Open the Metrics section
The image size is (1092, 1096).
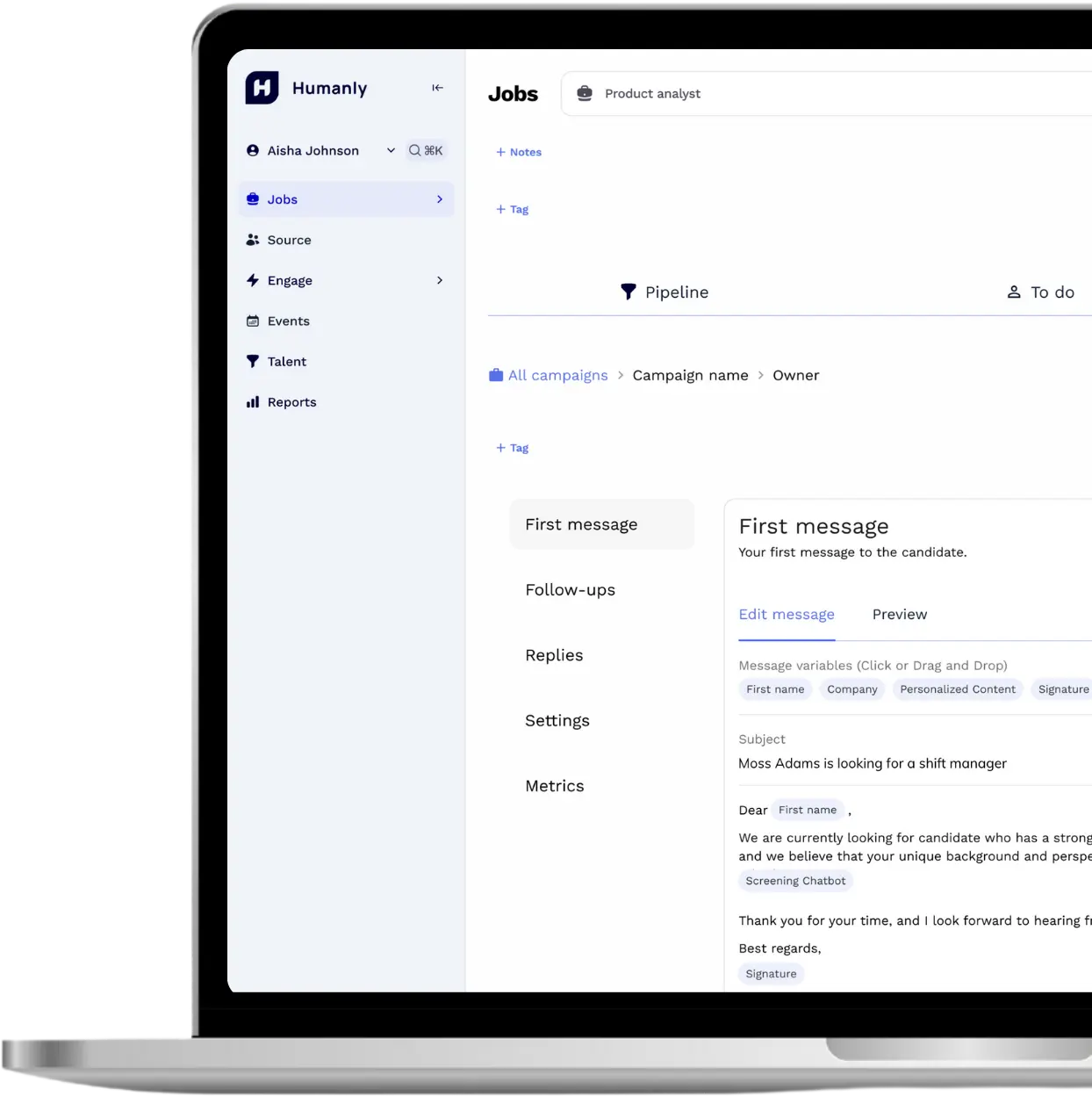coord(555,786)
